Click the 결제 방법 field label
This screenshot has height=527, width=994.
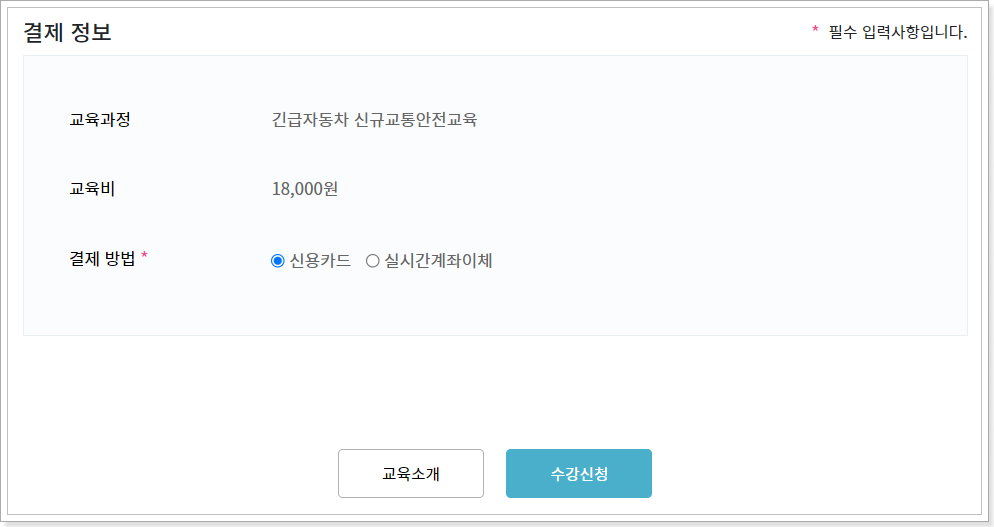pyautogui.click(x=102, y=258)
